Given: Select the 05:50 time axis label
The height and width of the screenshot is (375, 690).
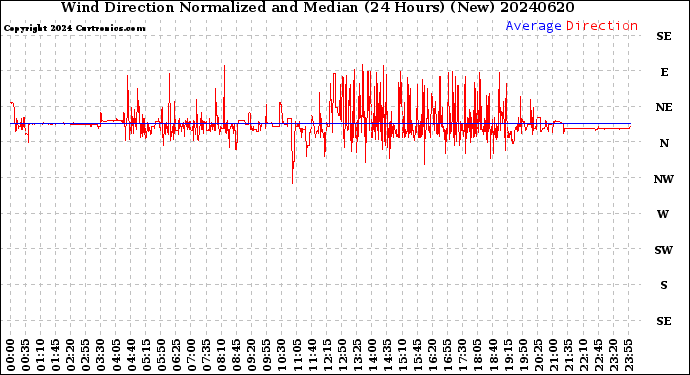Looking at the screenshot, I should pos(161,355).
